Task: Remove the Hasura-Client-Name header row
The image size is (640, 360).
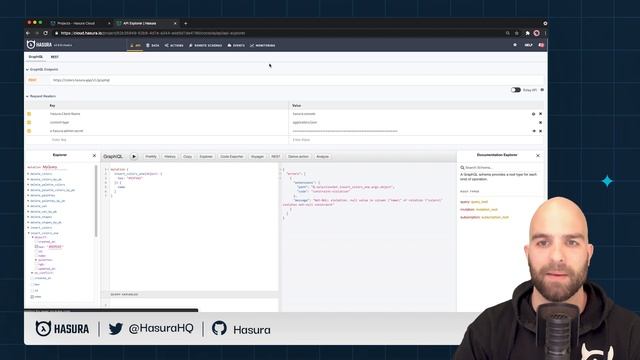Action: pyautogui.click(x=540, y=114)
